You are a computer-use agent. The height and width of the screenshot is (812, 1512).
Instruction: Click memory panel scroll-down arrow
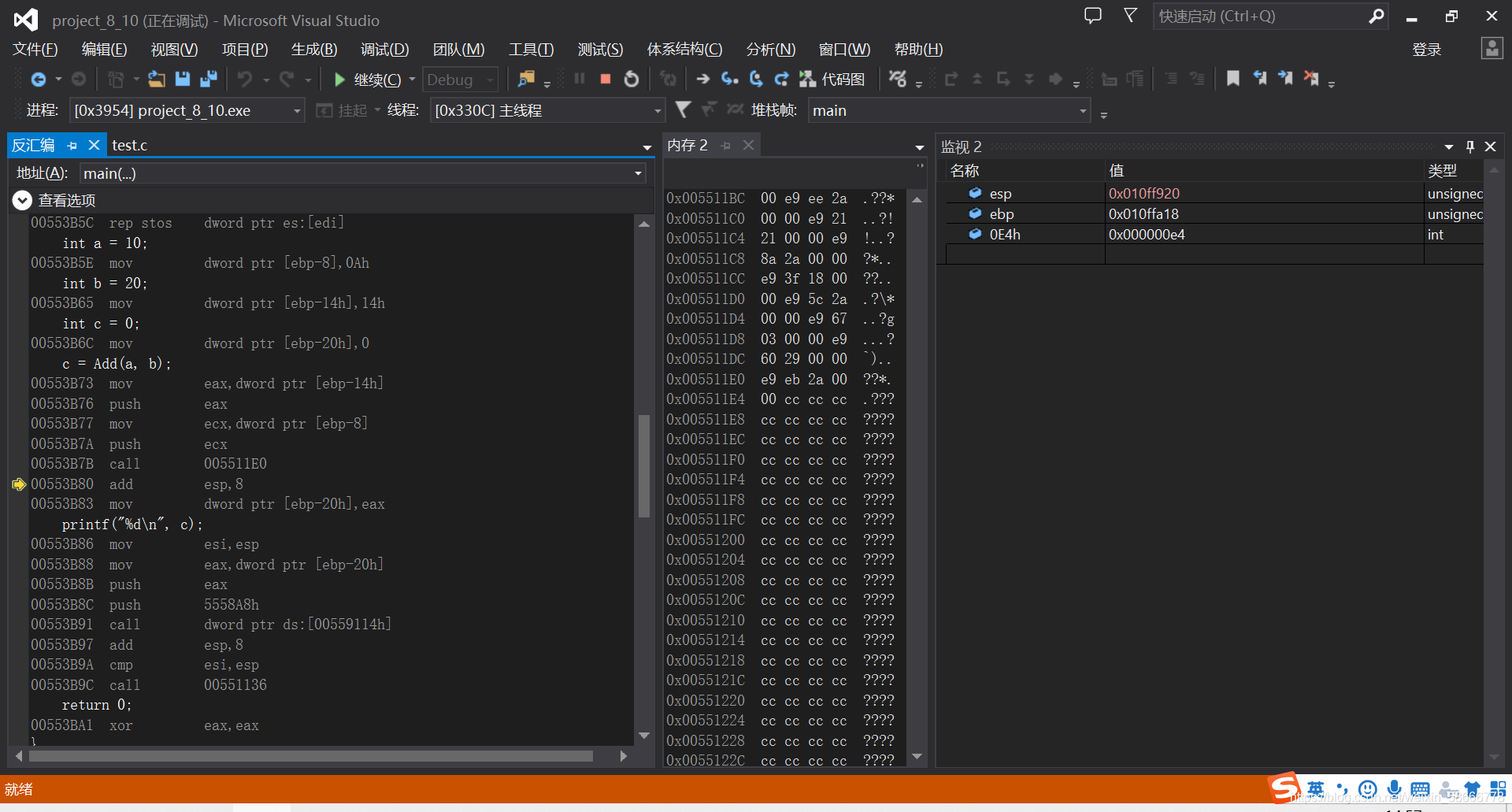coord(917,757)
